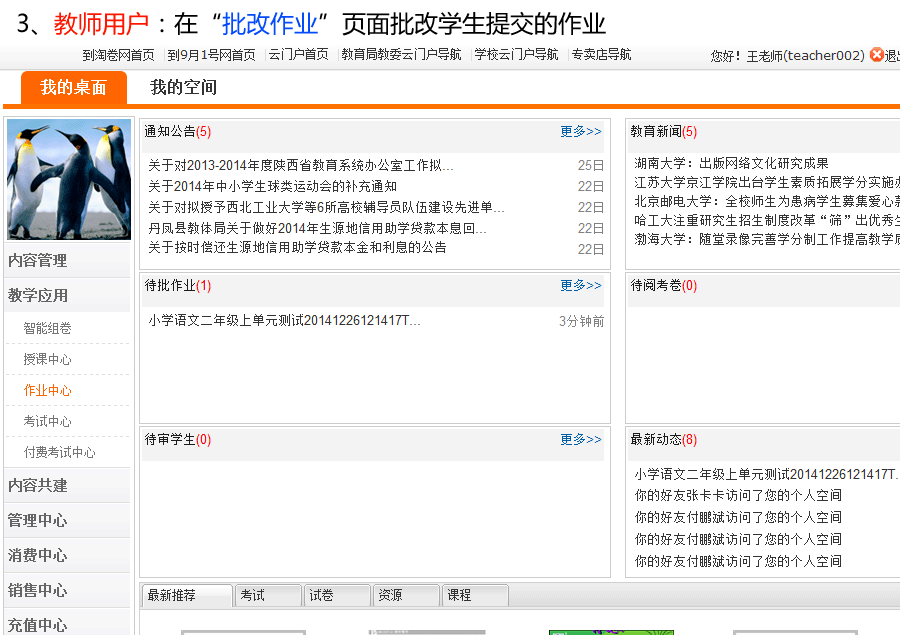Switch to 我的空间 tab
The image size is (900, 635).
pyautogui.click(x=183, y=88)
